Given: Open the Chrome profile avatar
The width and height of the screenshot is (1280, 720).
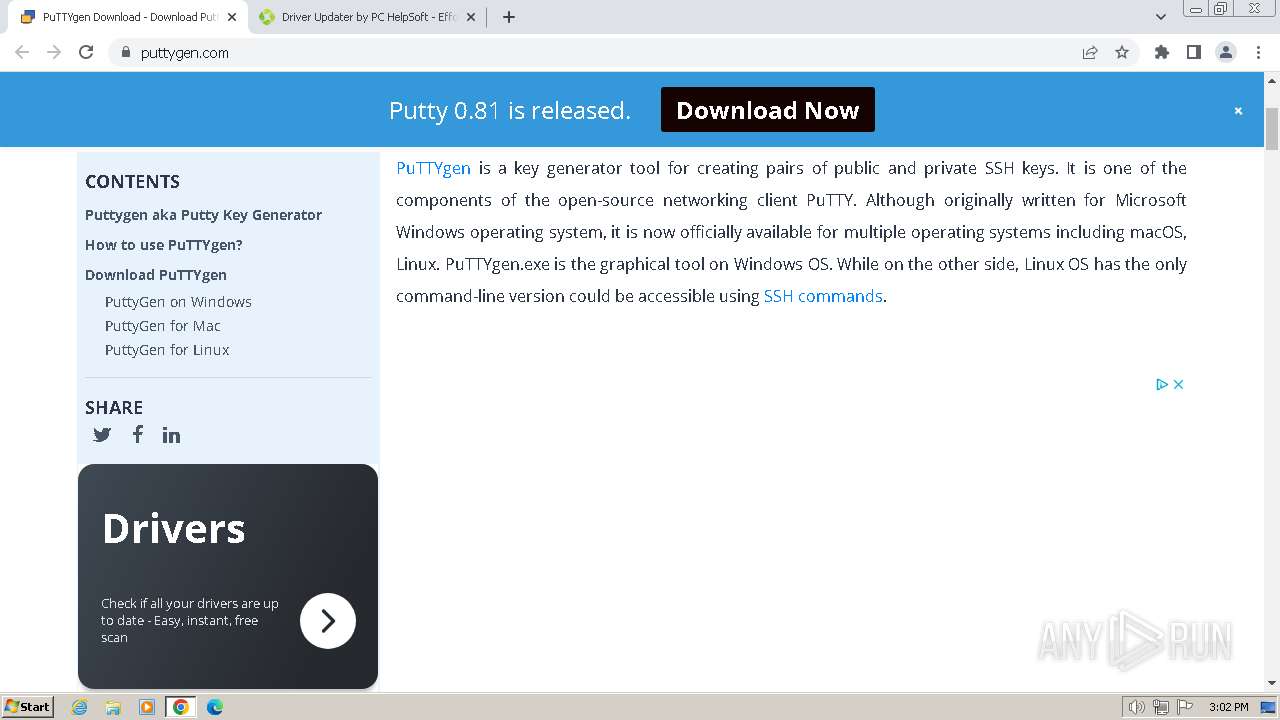Looking at the screenshot, I should 1225,52.
